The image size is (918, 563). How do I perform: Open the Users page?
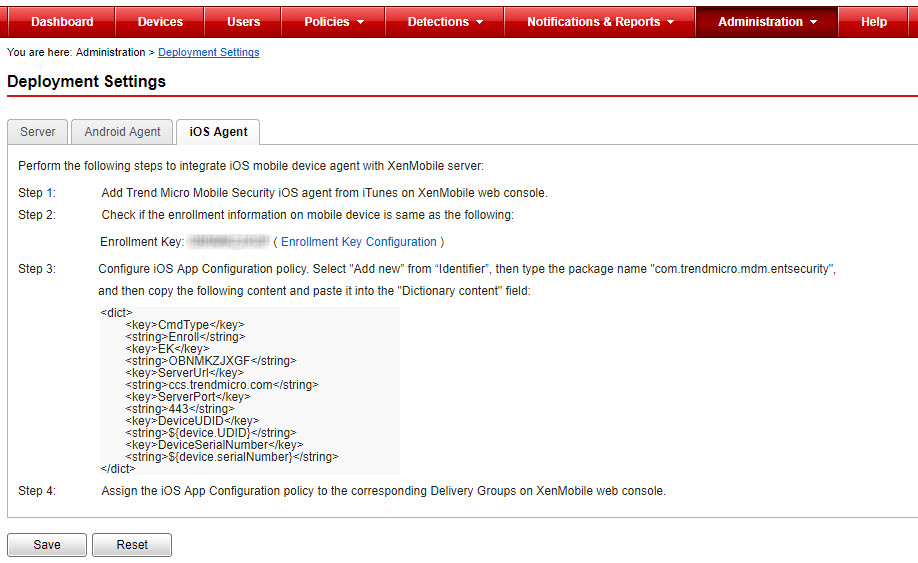(243, 22)
